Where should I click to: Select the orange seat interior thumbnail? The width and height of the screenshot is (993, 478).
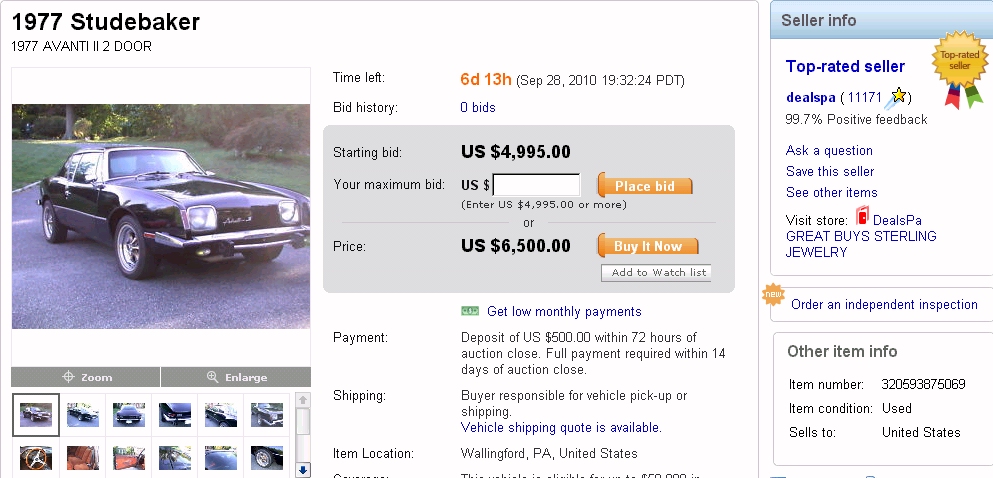[82, 458]
